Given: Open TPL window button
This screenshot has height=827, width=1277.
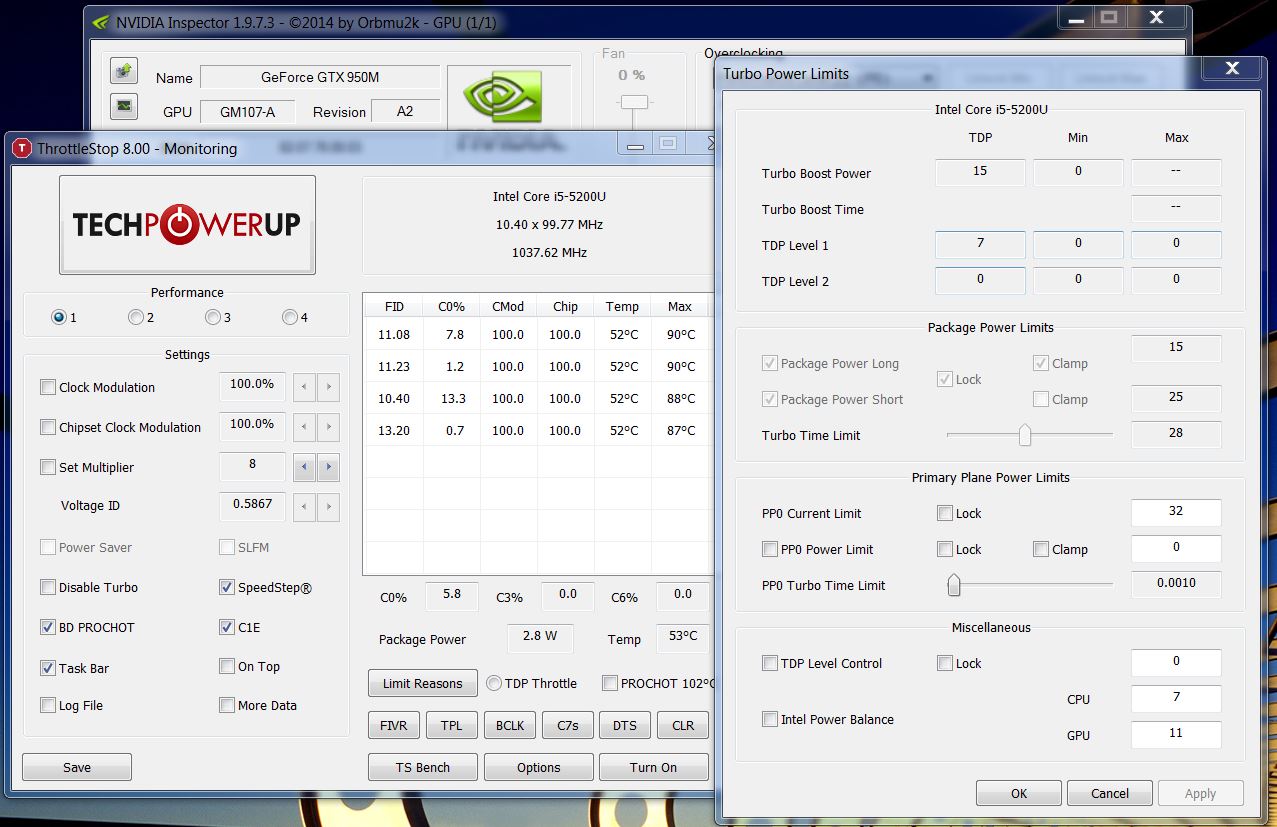Looking at the screenshot, I should click(x=452, y=725).
